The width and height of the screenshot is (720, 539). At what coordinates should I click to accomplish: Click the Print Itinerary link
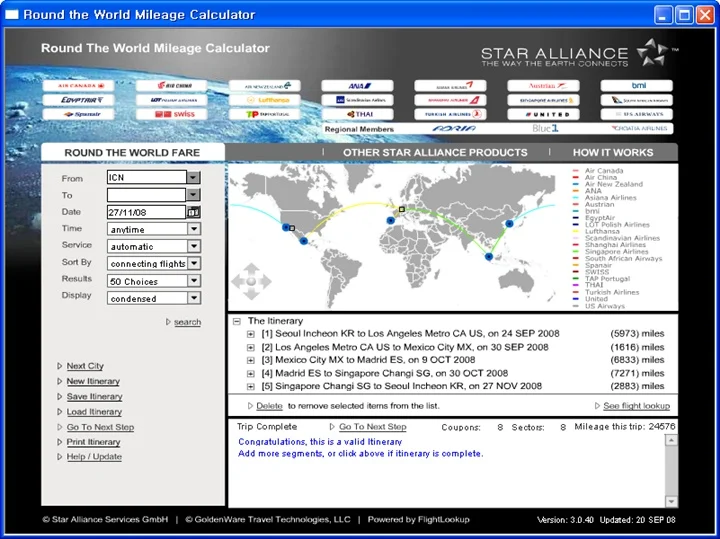[93, 442]
